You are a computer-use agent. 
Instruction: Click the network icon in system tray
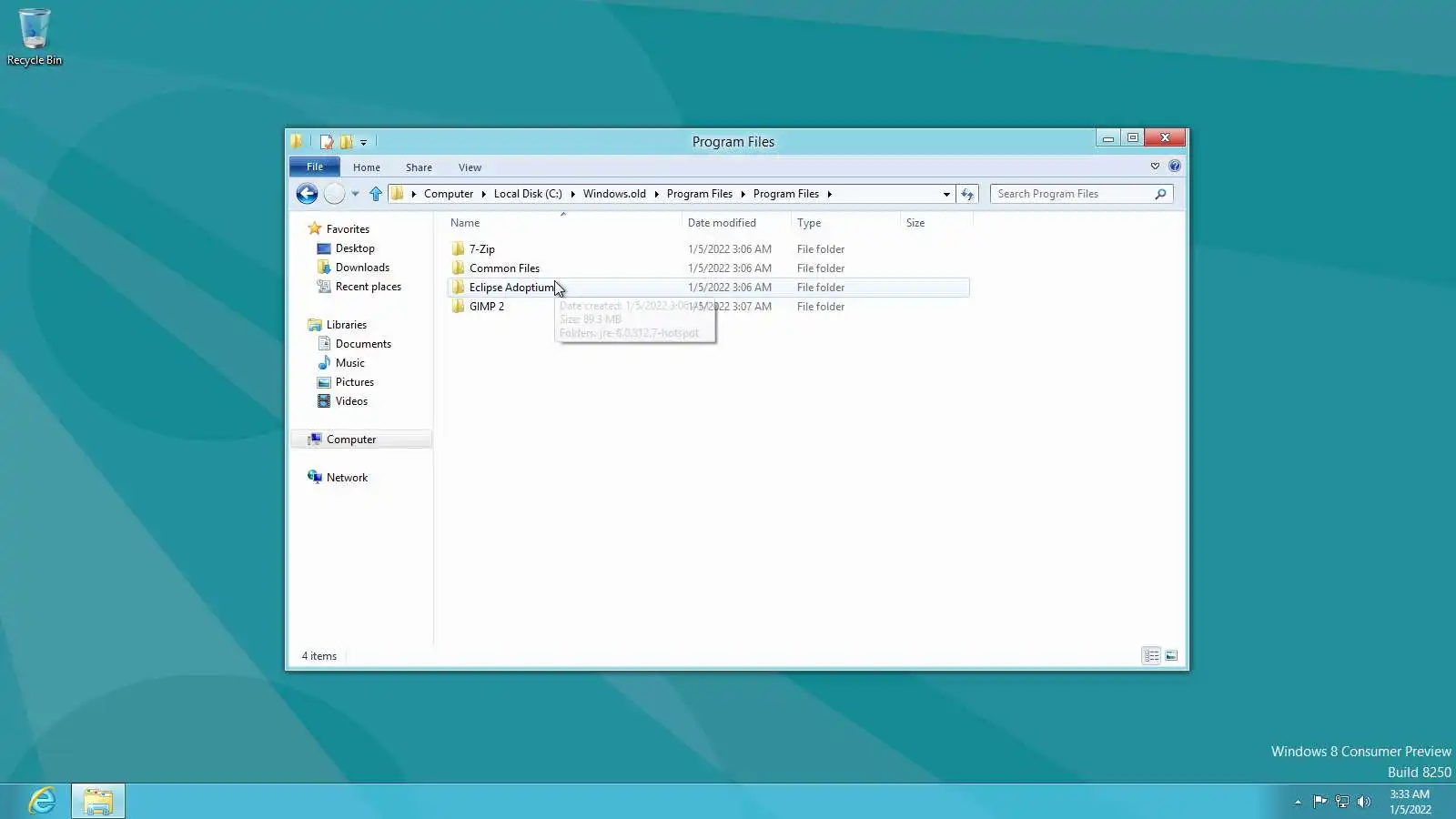tap(1341, 802)
